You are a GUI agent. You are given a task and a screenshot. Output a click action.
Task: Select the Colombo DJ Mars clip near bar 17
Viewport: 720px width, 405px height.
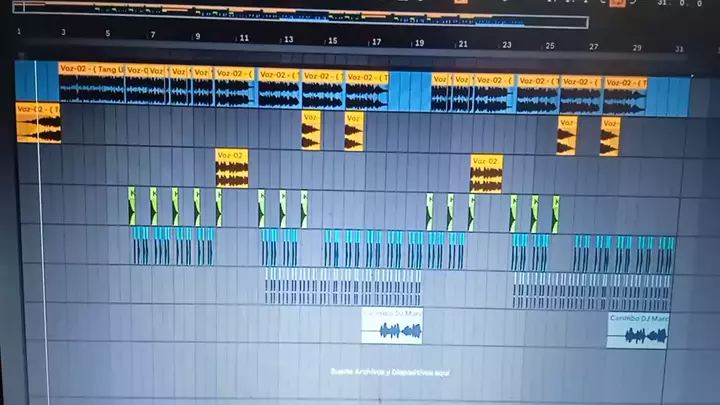pos(391,326)
